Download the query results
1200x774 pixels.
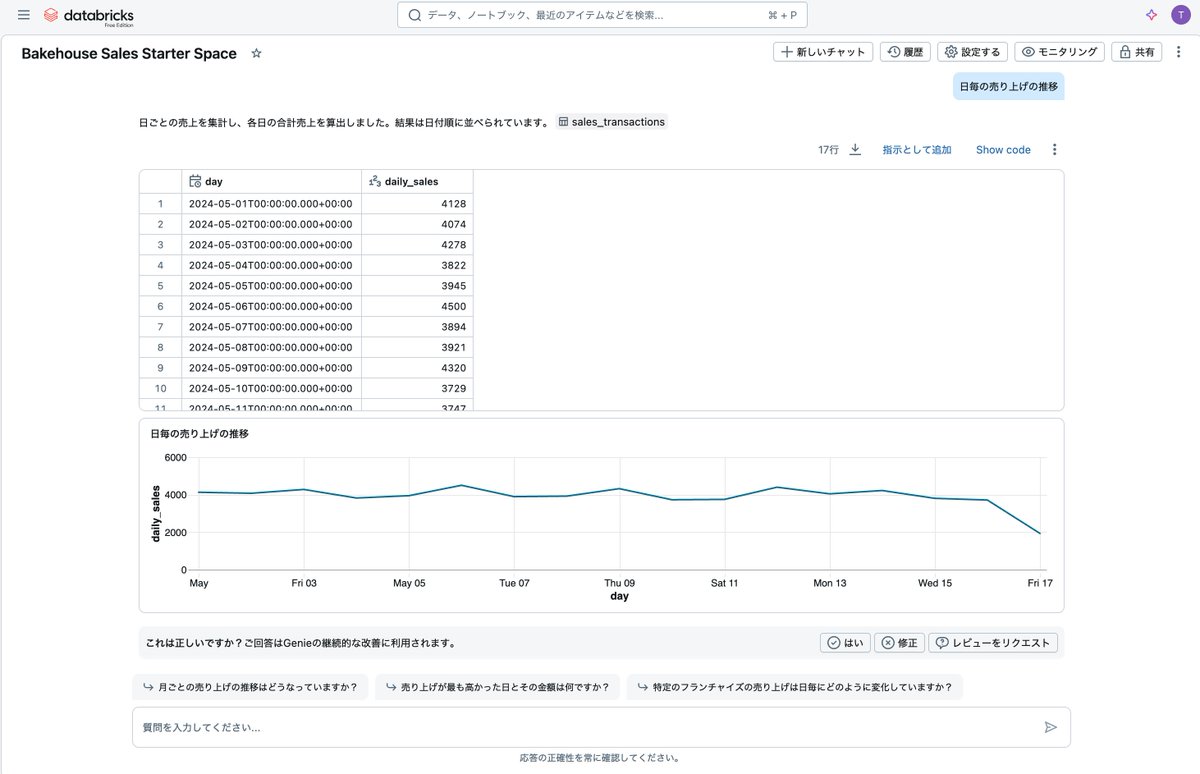pyautogui.click(x=855, y=148)
